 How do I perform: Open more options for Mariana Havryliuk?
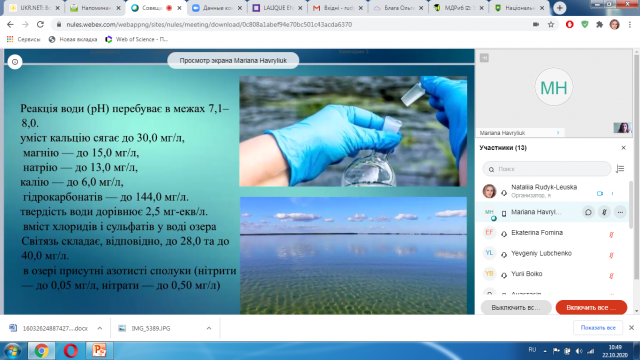pyautogui.click(x=620, y=212)
